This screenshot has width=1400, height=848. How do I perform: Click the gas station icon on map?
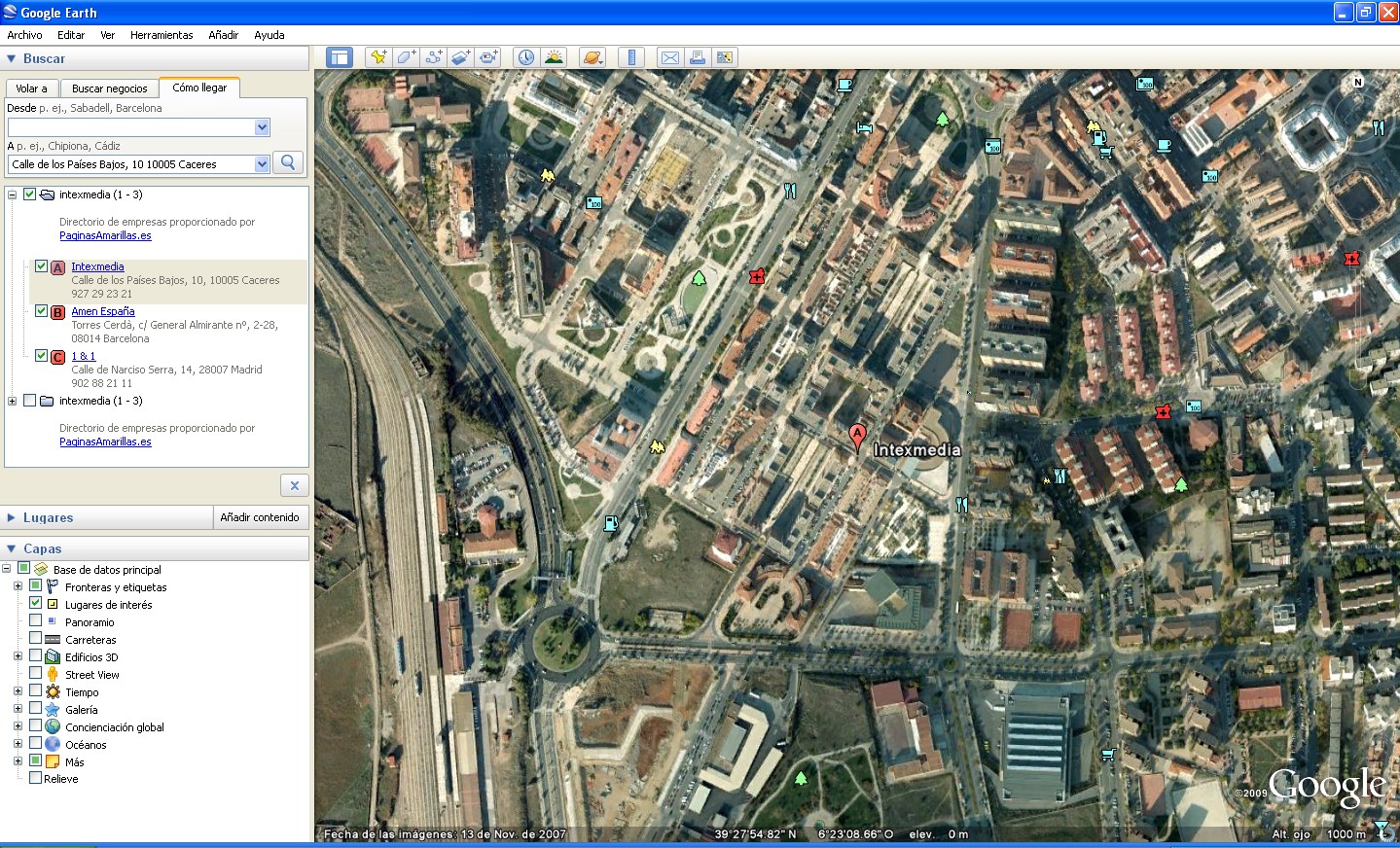611,524
